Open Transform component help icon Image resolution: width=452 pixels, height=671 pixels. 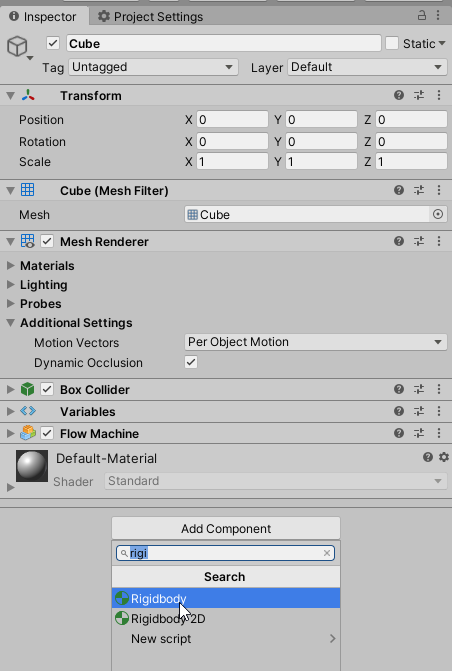coord(399,95)
